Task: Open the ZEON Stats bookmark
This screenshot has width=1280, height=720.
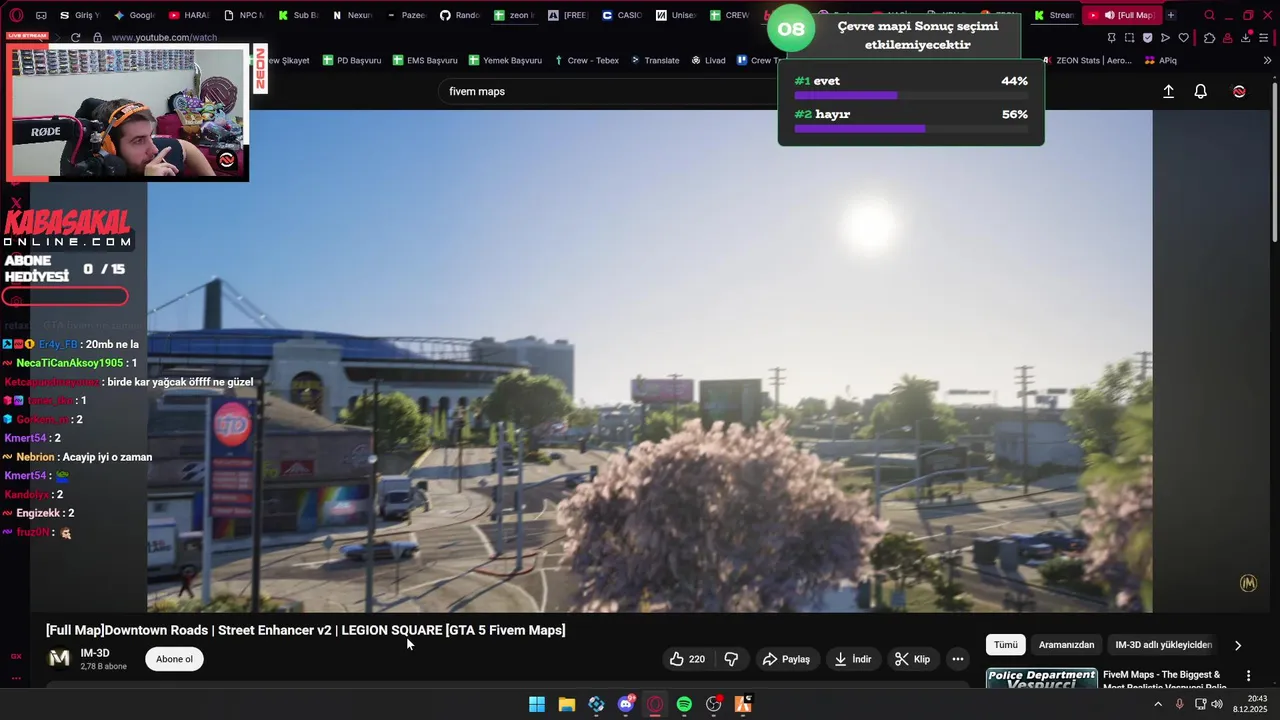Action: [1086, 60]
